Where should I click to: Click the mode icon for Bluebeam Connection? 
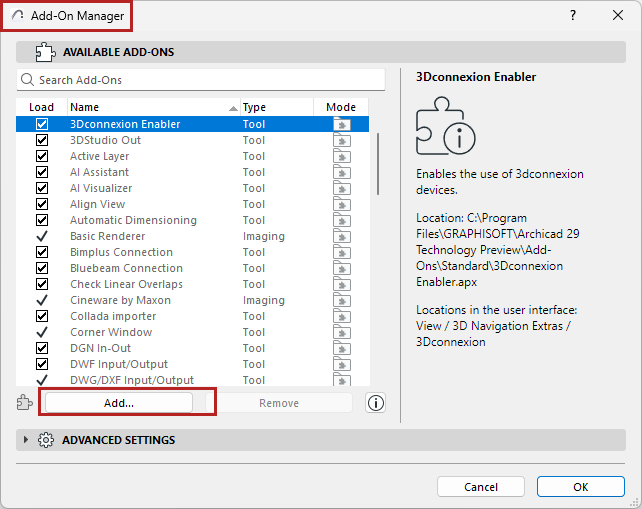tap(342, 268)
